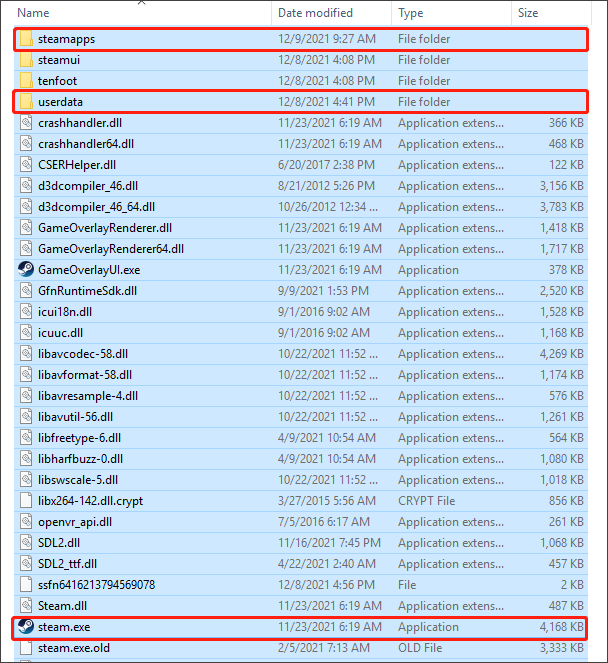
Task: Click the icui18n.dll file icon
Action: coord(26,312)
